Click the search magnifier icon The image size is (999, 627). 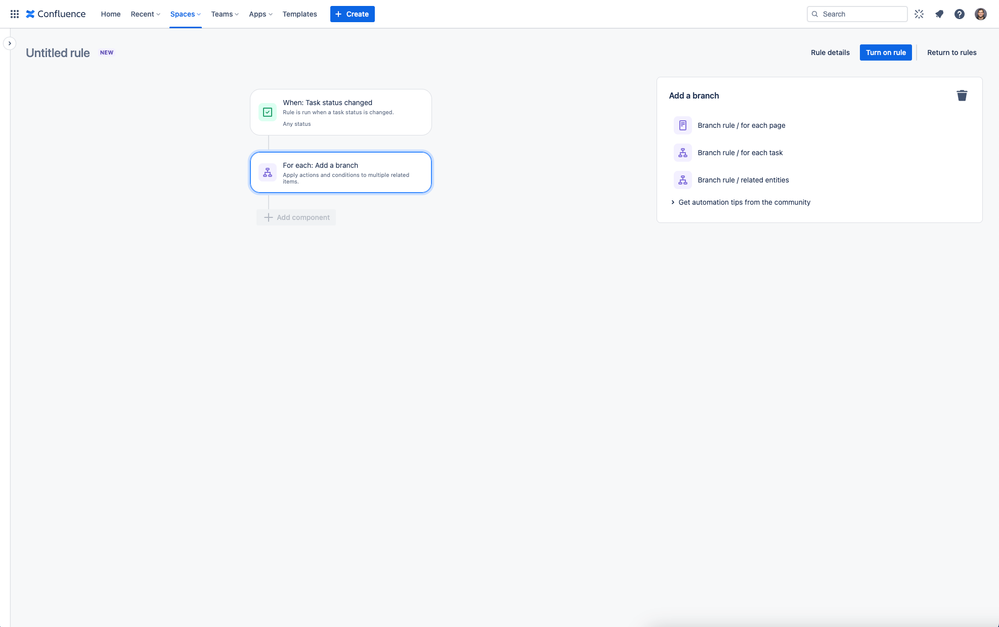click(x=815, y=14)
